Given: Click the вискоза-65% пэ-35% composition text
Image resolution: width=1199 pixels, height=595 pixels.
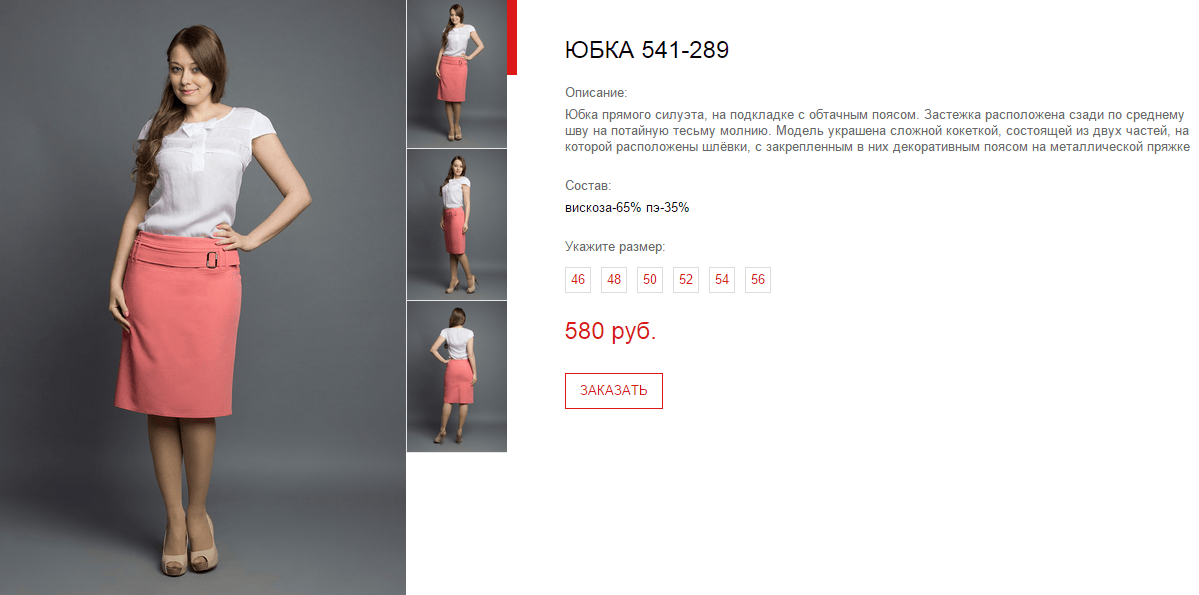Looking at the screenshot, I should click(x=627, y=207).
